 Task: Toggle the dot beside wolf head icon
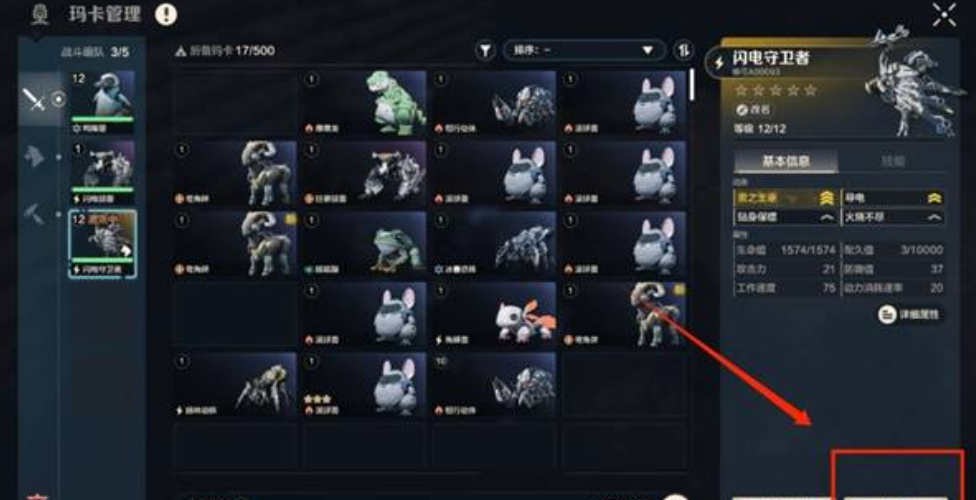(59, 157)
